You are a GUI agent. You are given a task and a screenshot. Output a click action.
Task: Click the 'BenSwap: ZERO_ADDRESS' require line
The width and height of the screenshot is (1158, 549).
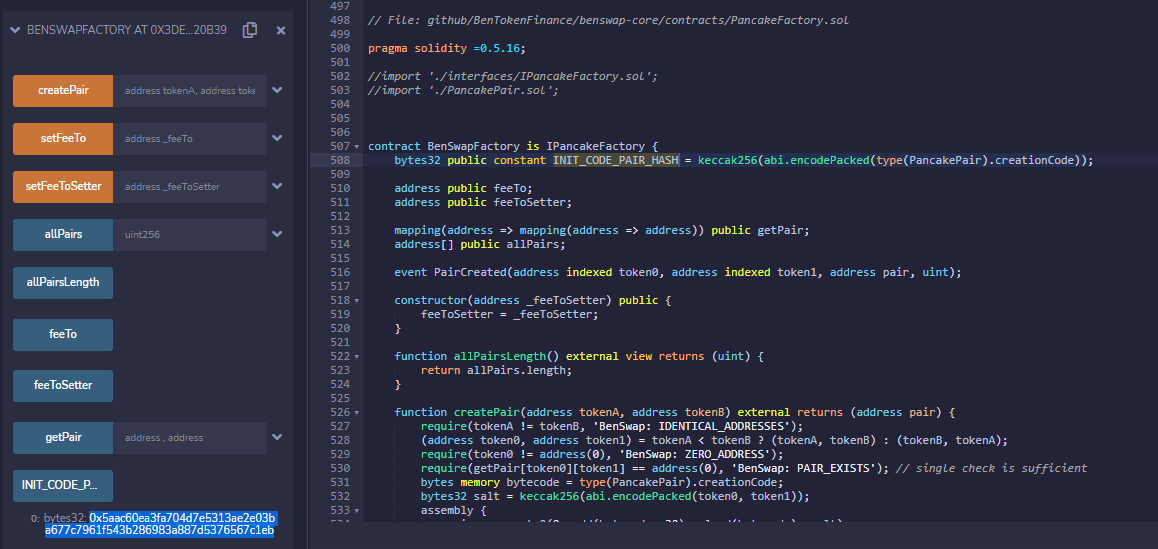(x=602, y=454)
